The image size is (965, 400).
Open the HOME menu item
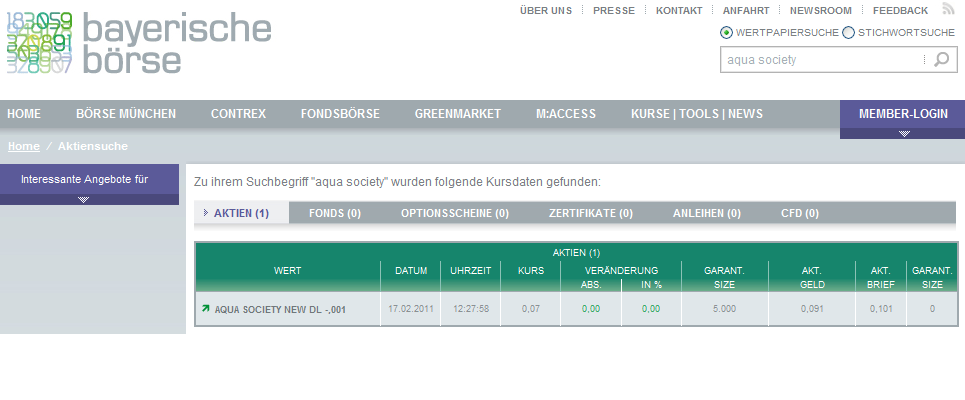tap(24, 114)
